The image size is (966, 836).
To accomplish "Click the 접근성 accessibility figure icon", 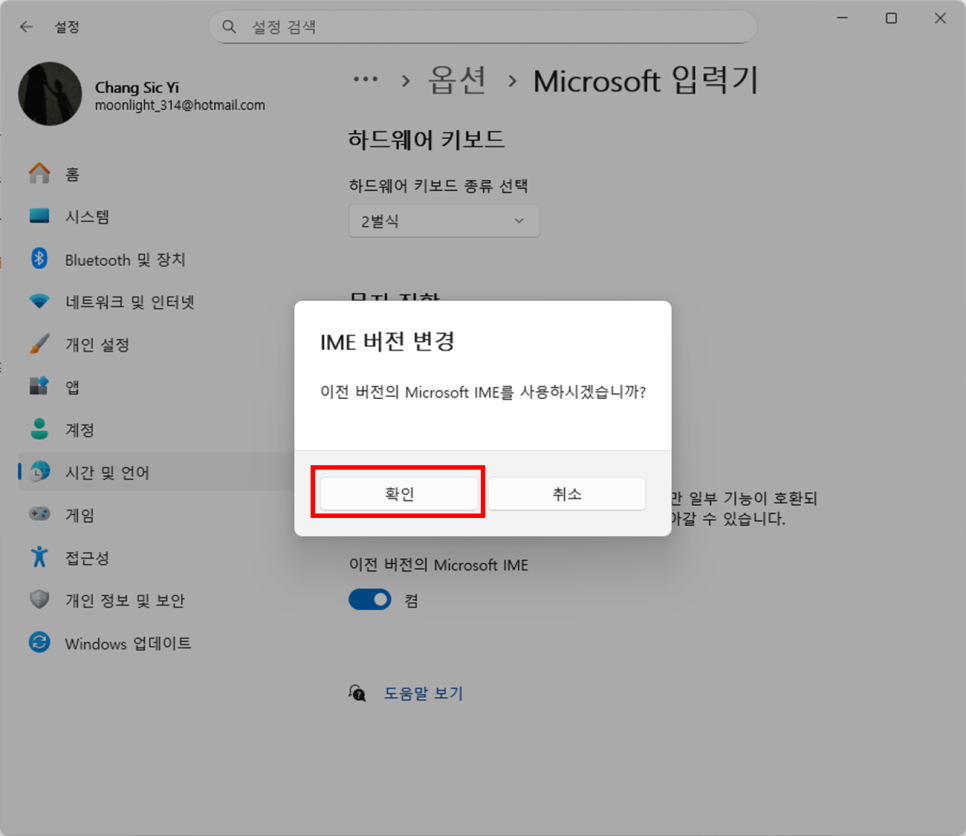I will click(39, 556).
